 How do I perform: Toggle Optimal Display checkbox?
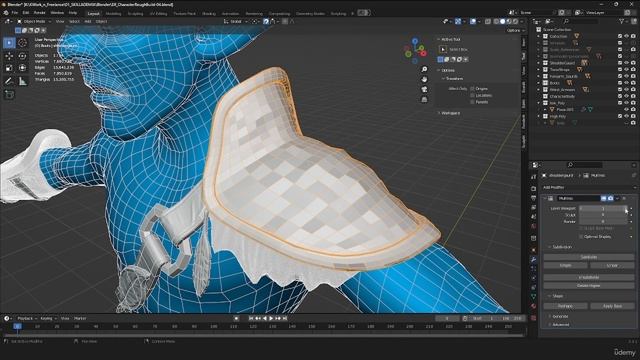tap(581, 236)
